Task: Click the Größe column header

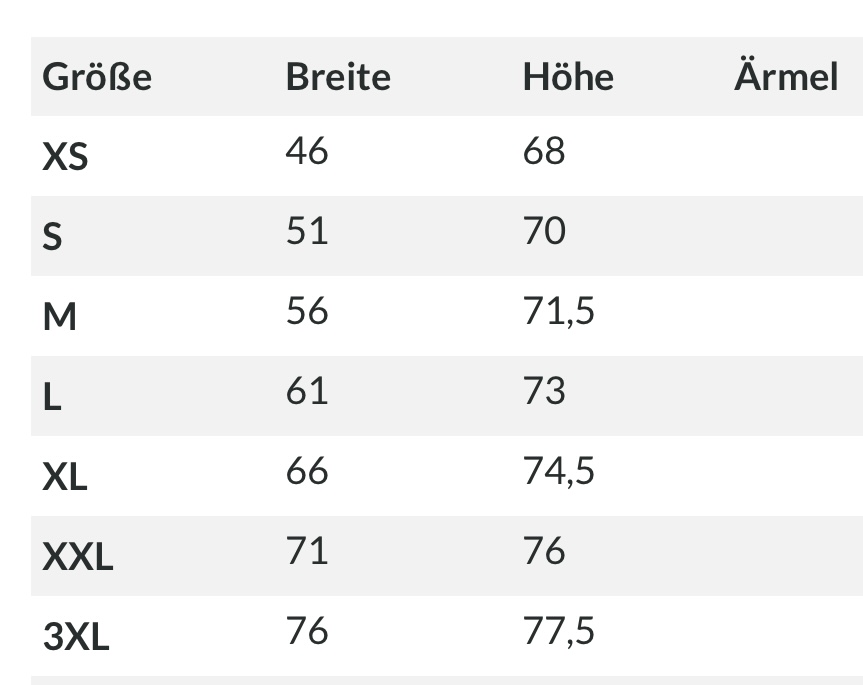Action: pyautogui.click(x=97, y=77)
